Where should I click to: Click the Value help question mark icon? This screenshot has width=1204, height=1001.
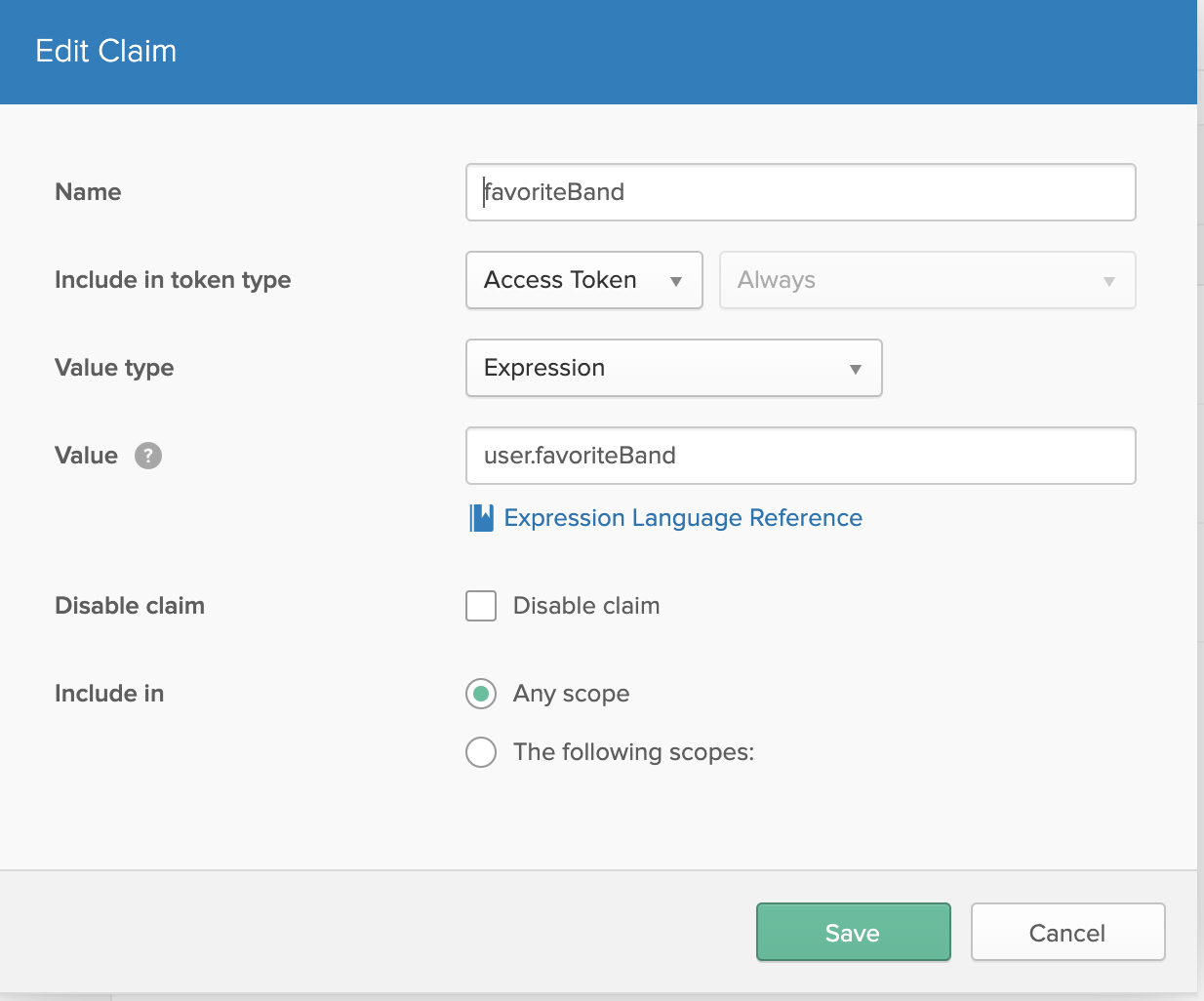[x=148, y=456]
